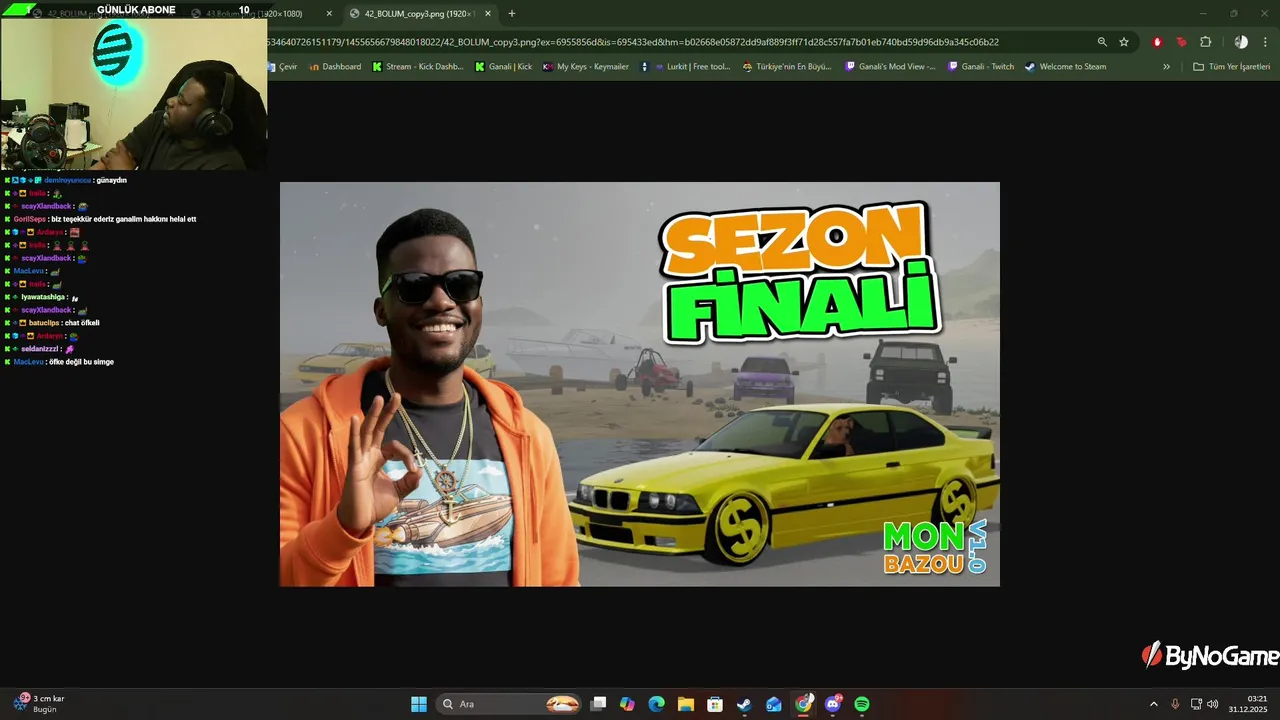Open Chrome three-dot menu
The height and width of the screenshot is (720, 1280).
[x=1266, y=42]
